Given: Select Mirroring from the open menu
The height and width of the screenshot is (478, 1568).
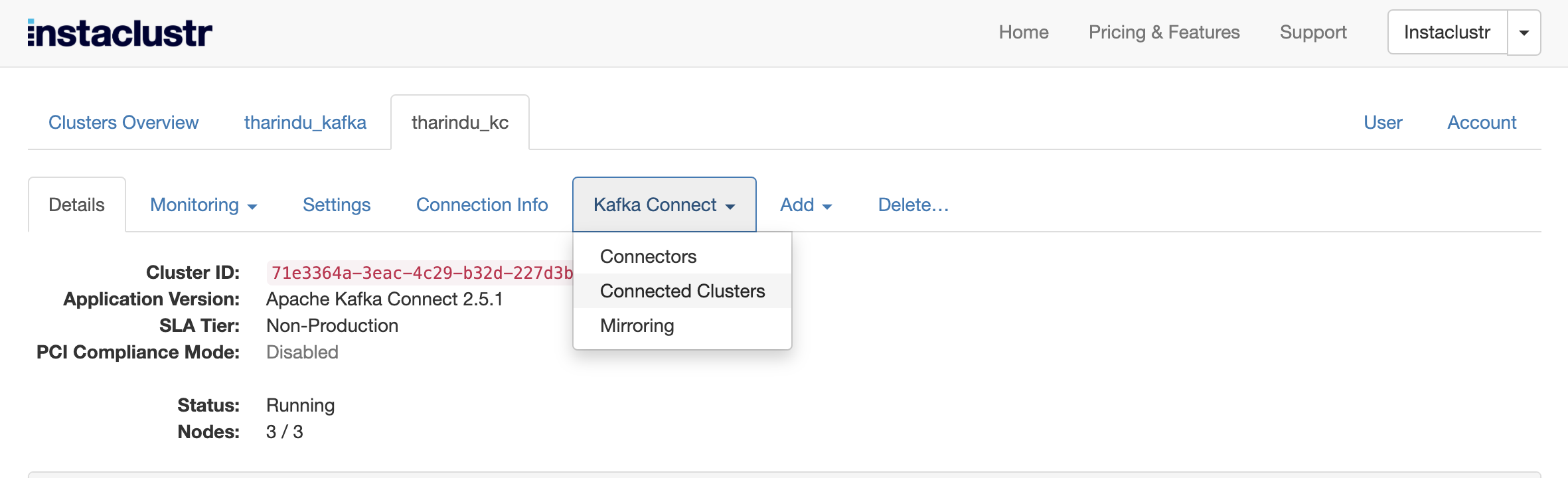Looking at the screenshot, I should (x=637, y=325).
